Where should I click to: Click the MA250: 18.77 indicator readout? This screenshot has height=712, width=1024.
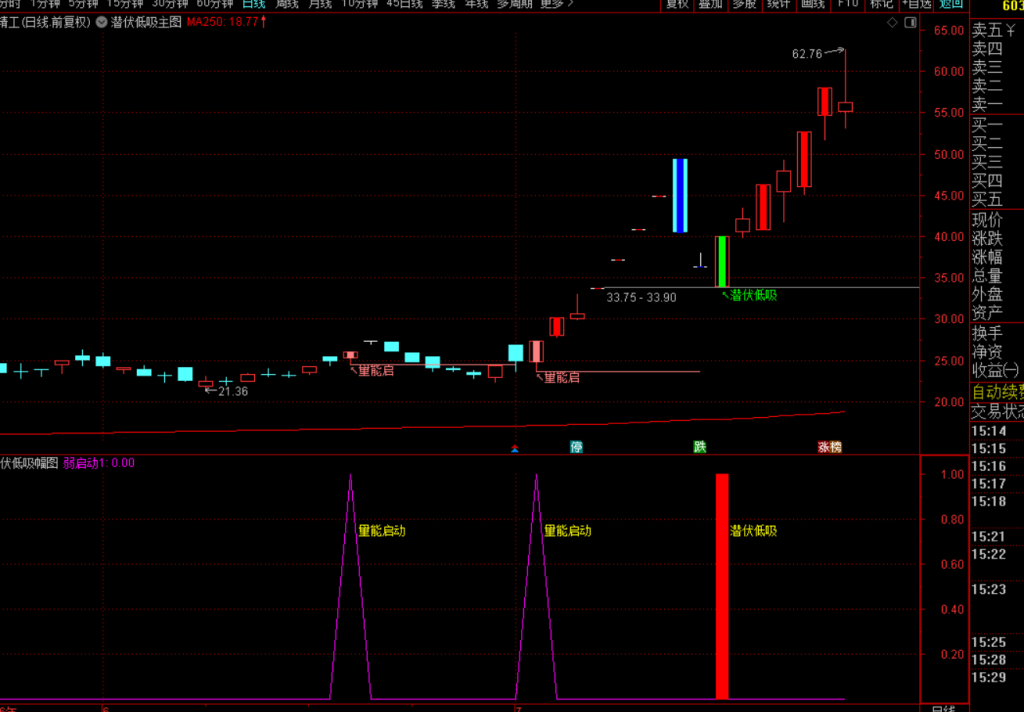[x=227, y=22]
